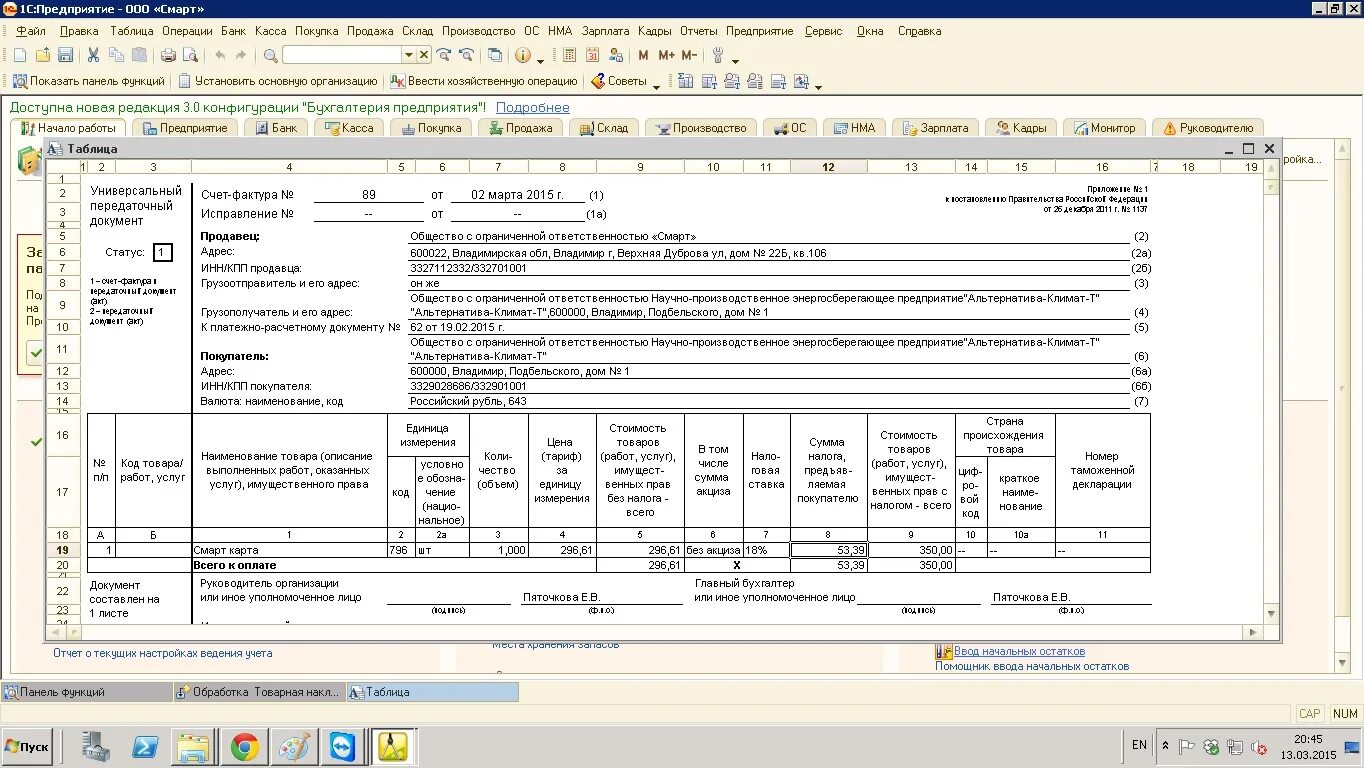Click the M memory button
The width and height of the screenshot is (1364, 768).
click(x=643, y=55)
